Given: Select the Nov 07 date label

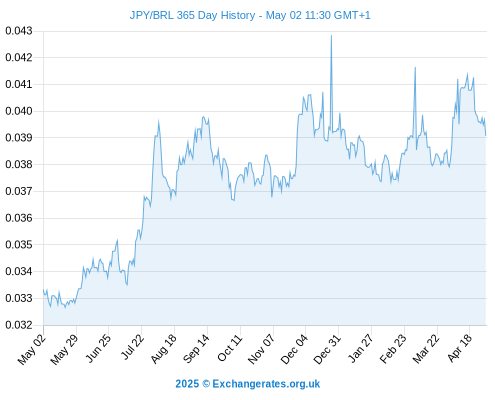Looking at the screenshot, I should pos(261,349).
